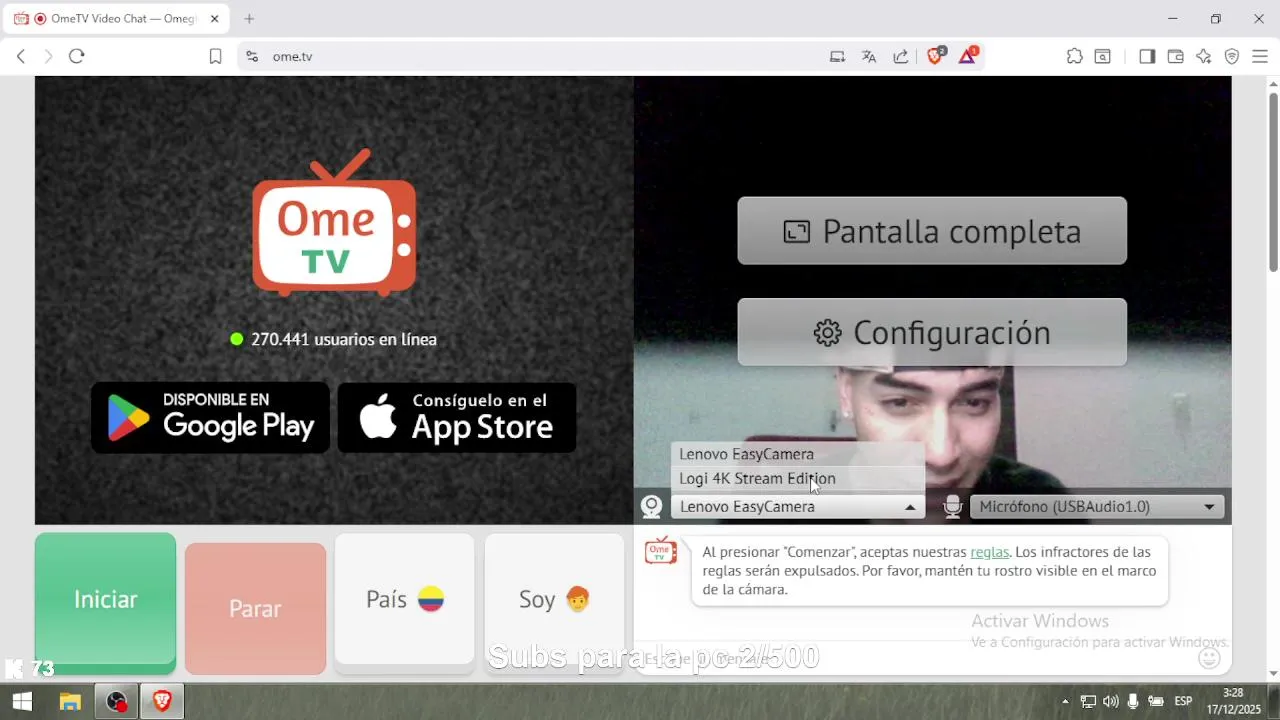Click Pantalla completa button
Image resolution: width=1280 pixels, height=720 pixels.
pos(932,231)
